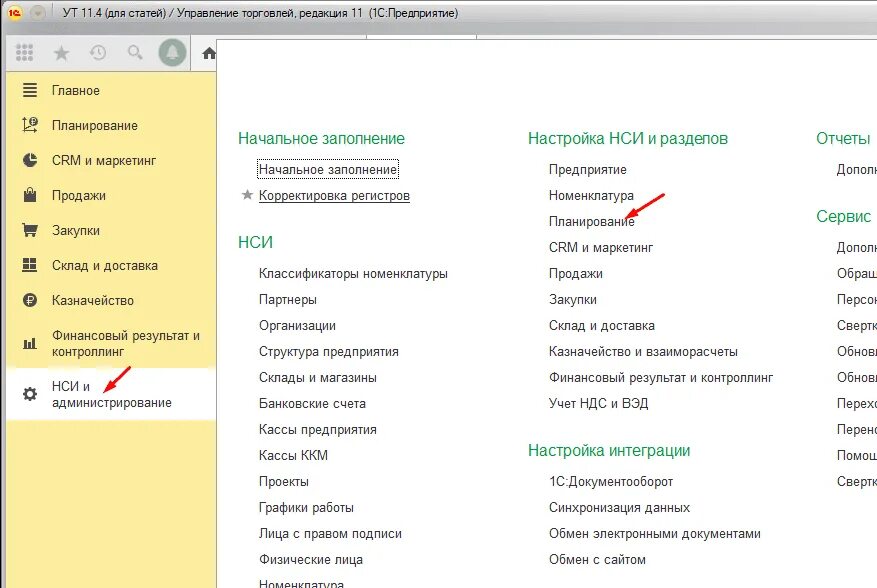Open Корректировка регистров link

334,195
